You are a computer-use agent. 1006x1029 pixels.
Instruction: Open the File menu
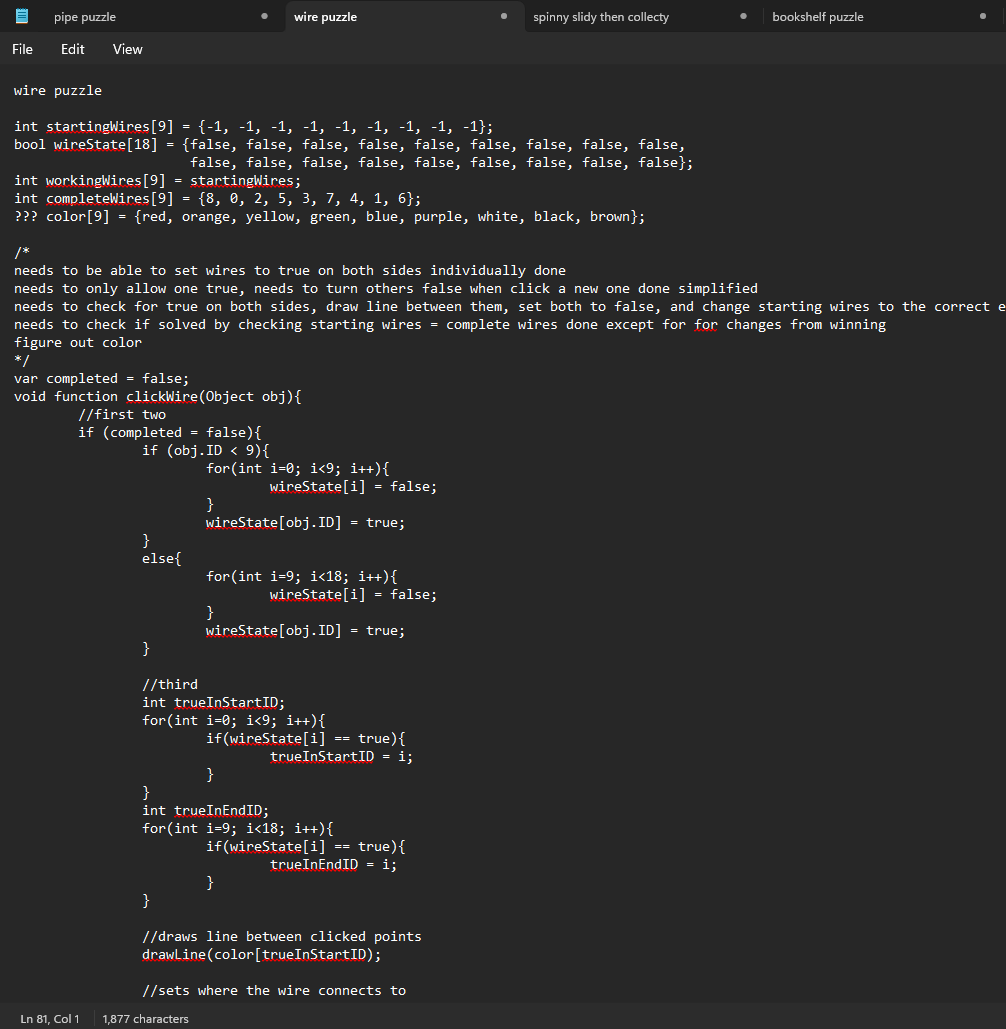pyautogui.click(x=22, y=49)
